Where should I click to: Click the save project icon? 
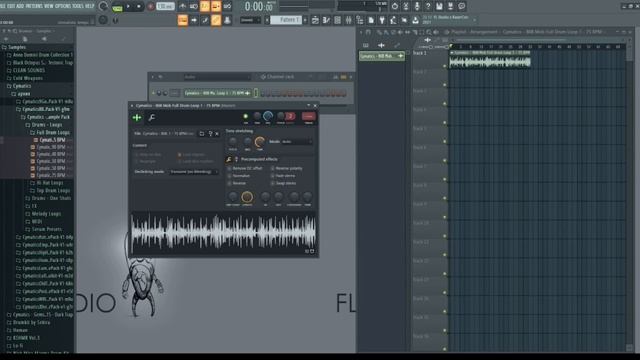[439, 6]
